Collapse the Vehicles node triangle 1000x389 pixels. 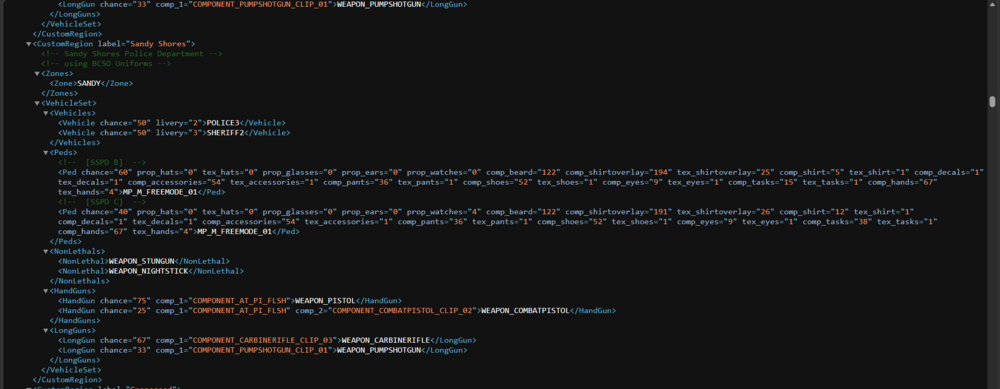point(45,114)
